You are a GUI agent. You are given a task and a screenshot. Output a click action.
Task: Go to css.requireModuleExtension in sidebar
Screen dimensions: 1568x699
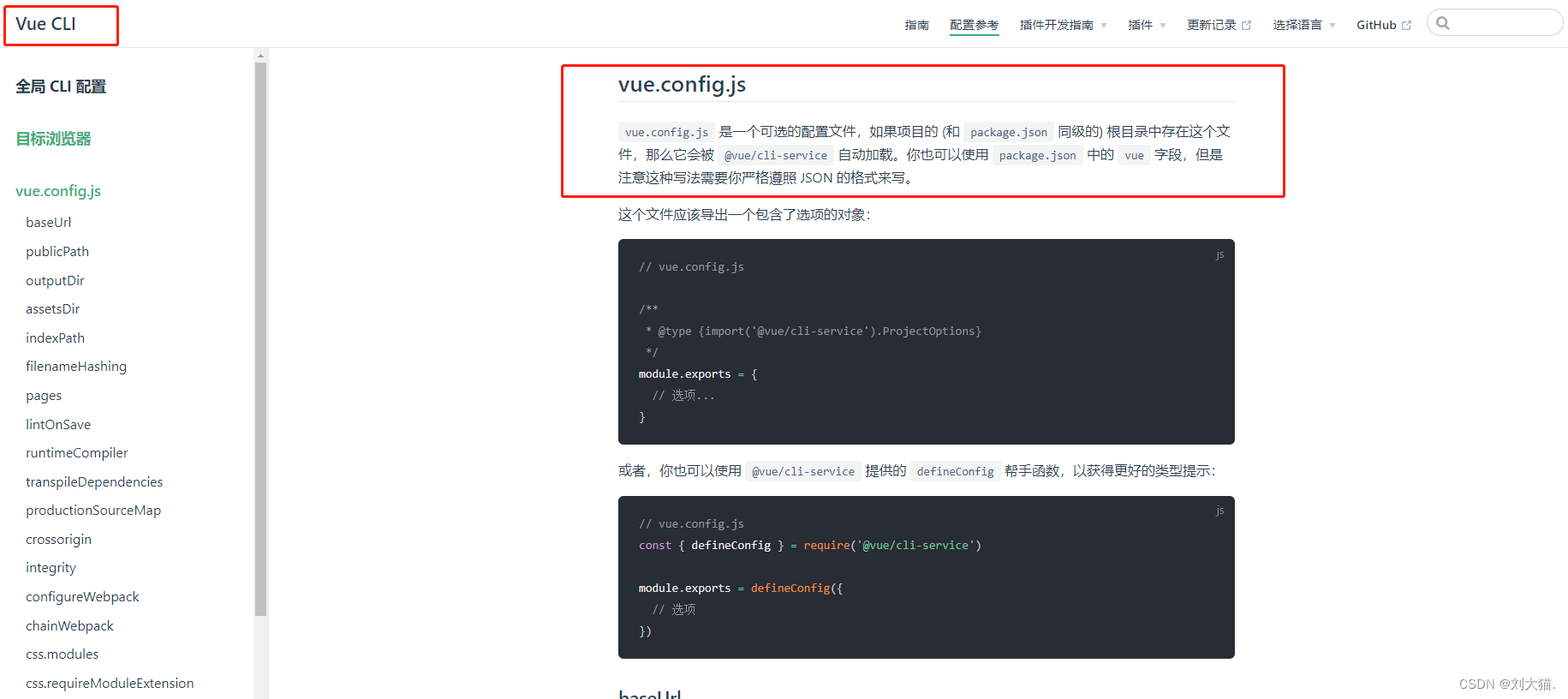pos(110,683)
